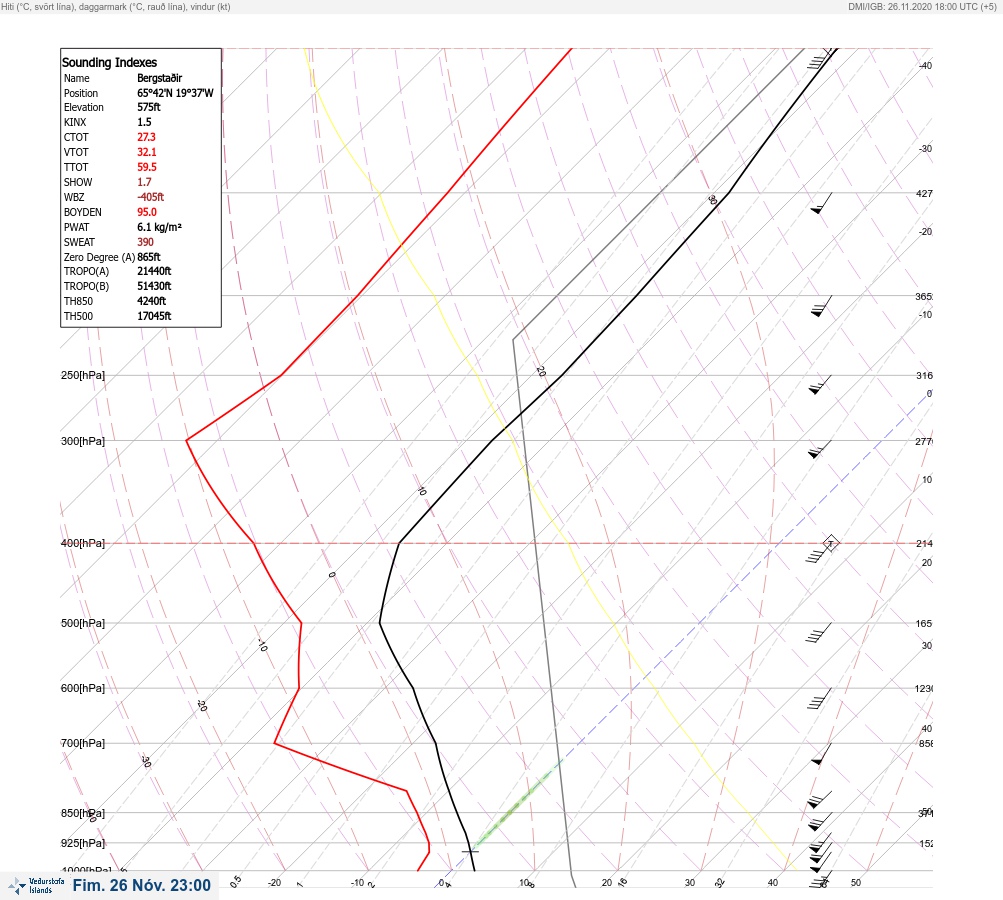This screenshot has height=900, width=1003.
Task: Click the '300[hPa]' pressure label
Action: pos(83,441)
